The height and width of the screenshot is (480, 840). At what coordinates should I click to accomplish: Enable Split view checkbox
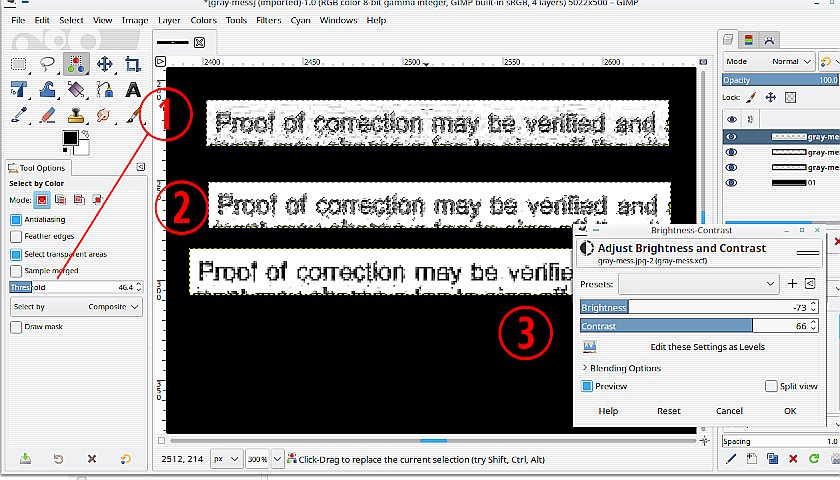tap(771, 386)
